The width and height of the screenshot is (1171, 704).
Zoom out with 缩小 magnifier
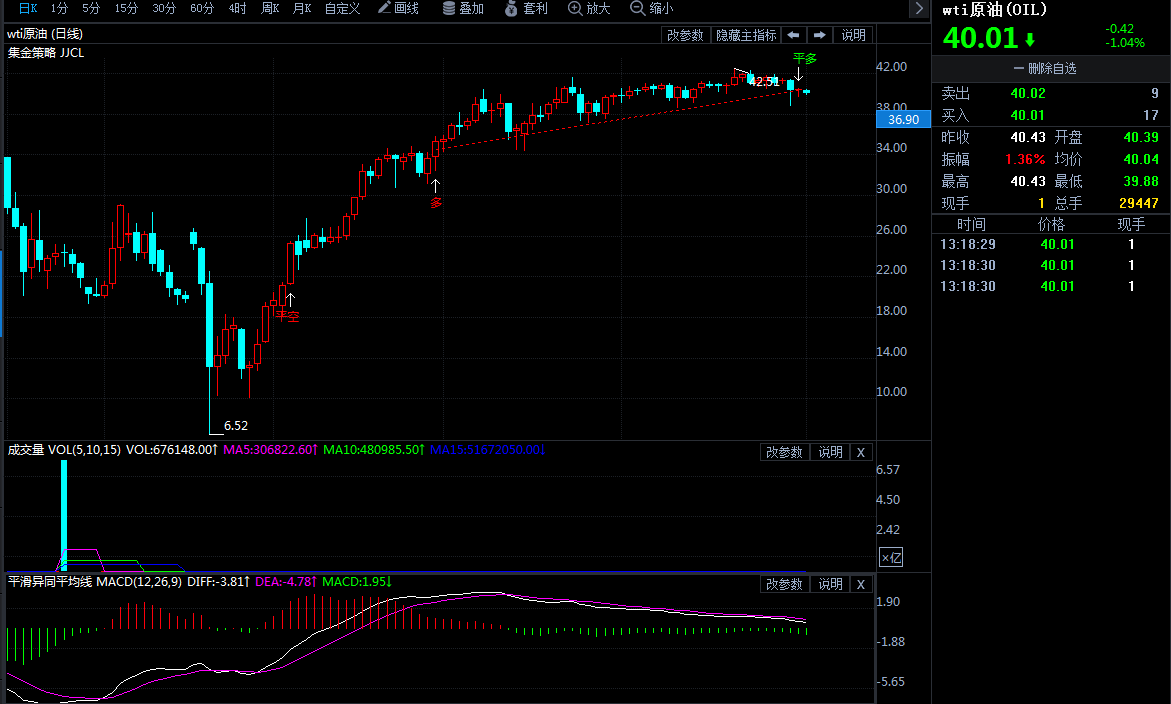(651, 8)
